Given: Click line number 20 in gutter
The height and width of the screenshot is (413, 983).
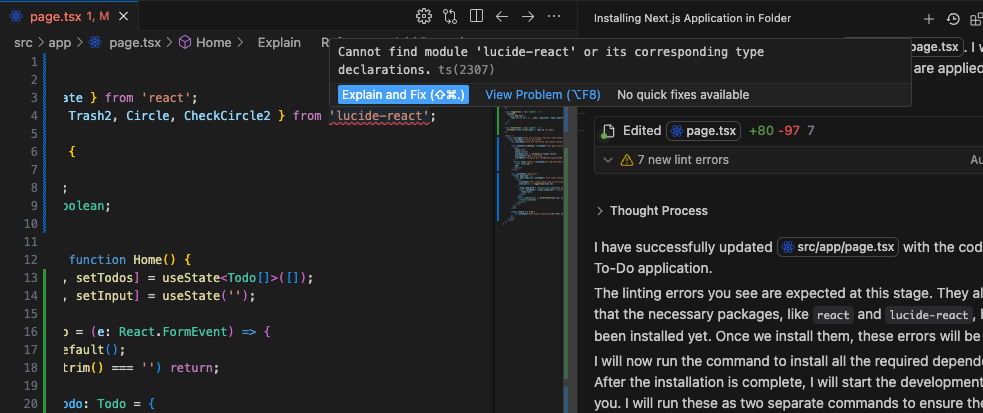Looking at the screenshot, I should point(31,404).
